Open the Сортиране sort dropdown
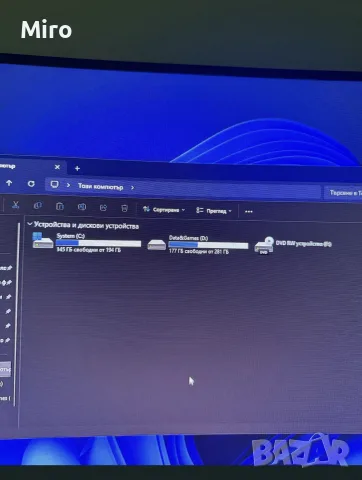The image size is (362, 480). tap(164, 210)
